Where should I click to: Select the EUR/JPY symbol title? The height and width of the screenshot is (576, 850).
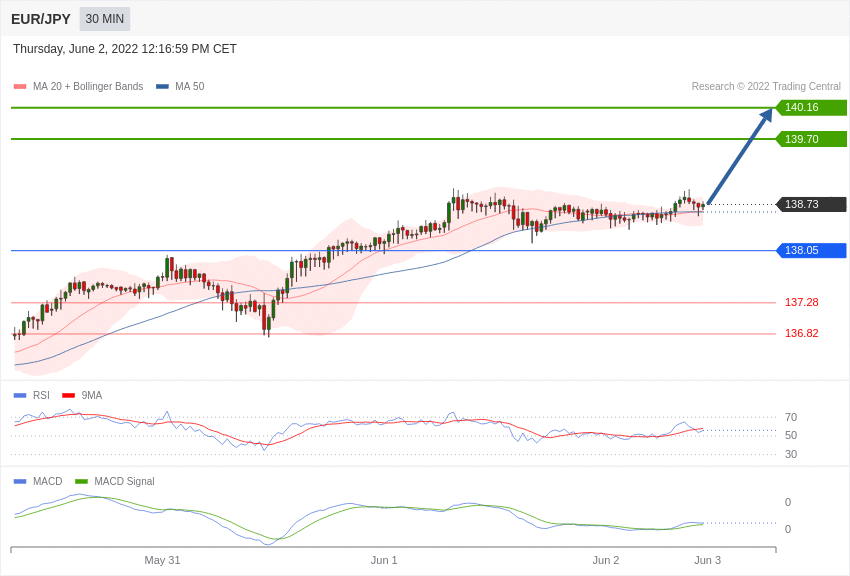(41, 19)
